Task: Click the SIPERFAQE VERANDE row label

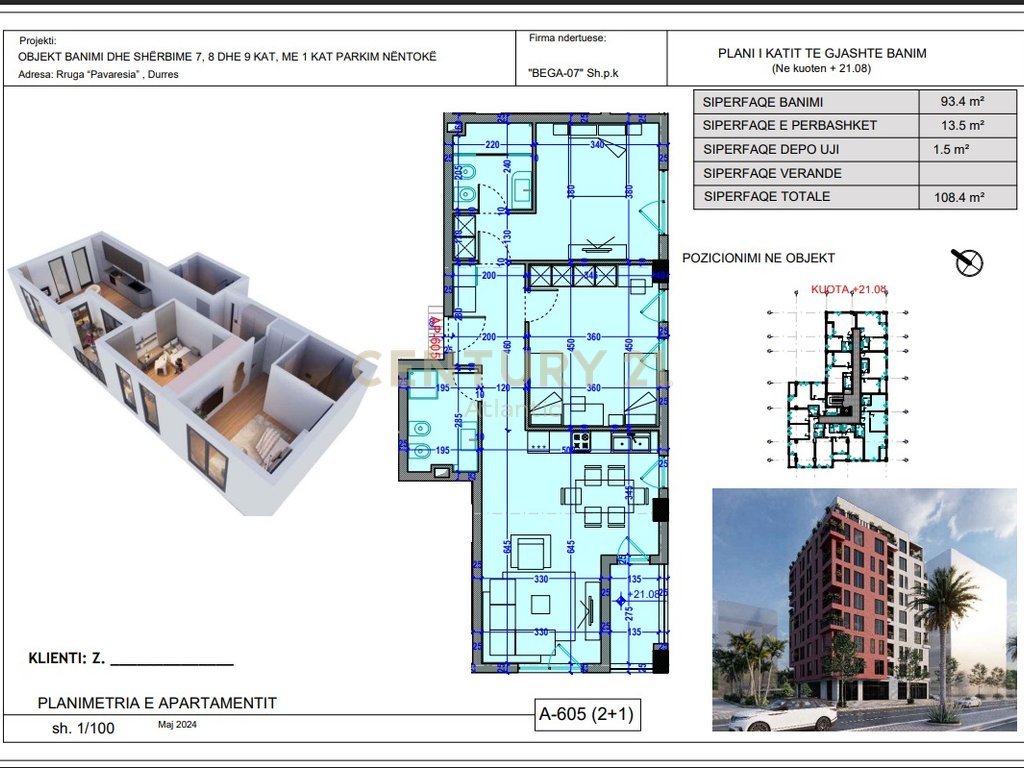Action: click(772, 173)
